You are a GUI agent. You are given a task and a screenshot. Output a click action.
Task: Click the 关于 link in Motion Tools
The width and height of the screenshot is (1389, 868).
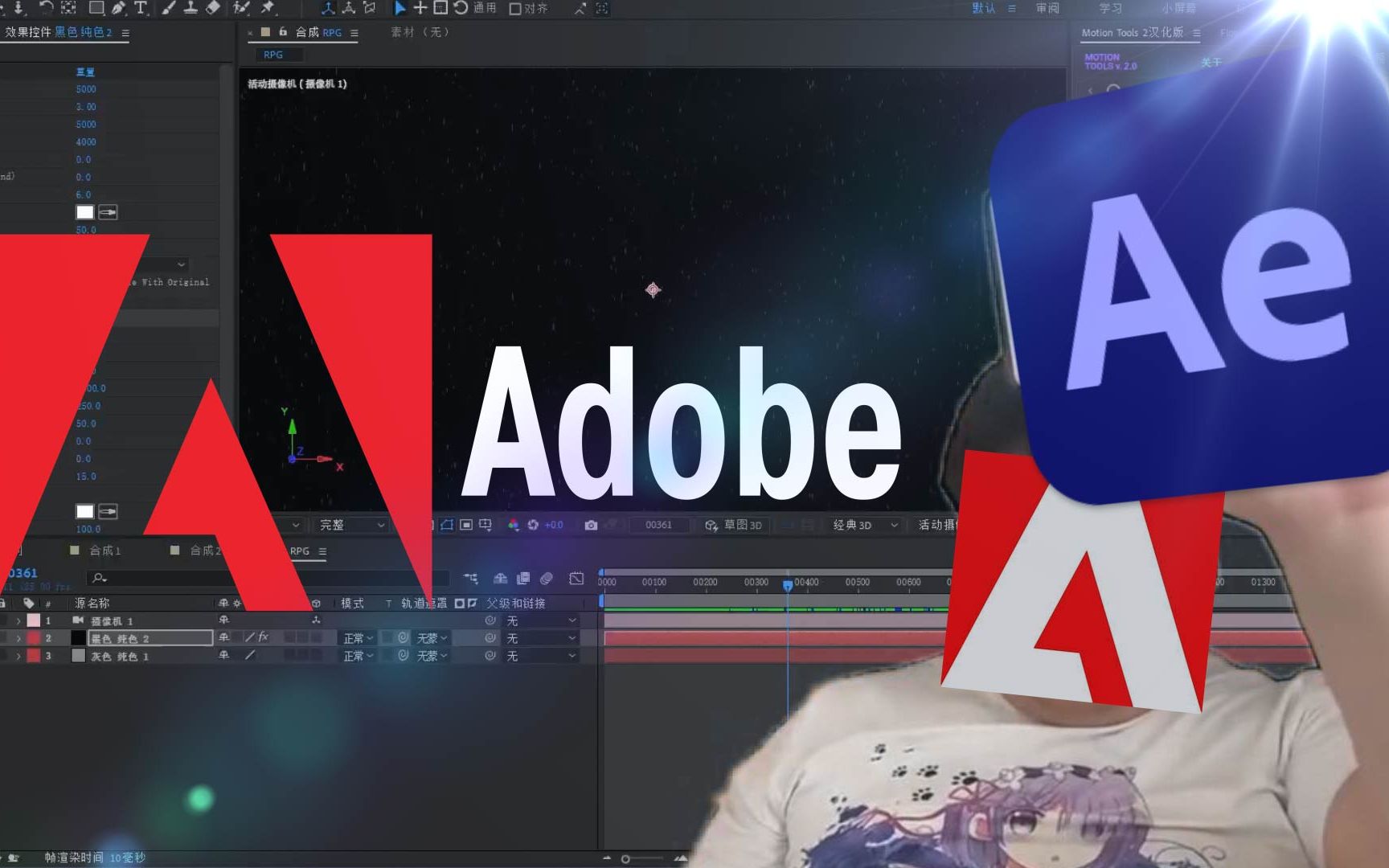tap(1211, 63)
